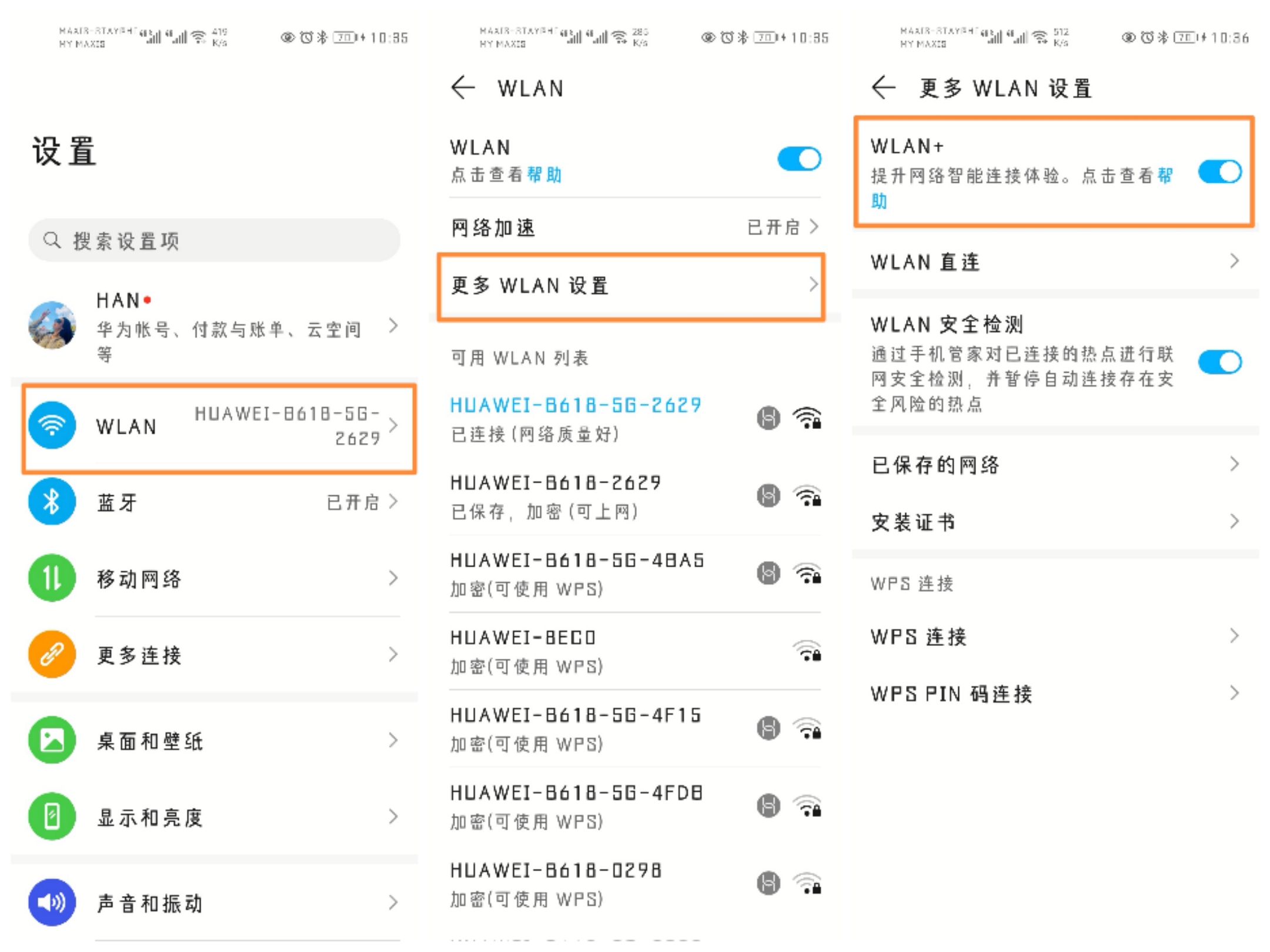Open 更多连接 via orange link icon
The image size is (1270, 952).
point(52,654)
